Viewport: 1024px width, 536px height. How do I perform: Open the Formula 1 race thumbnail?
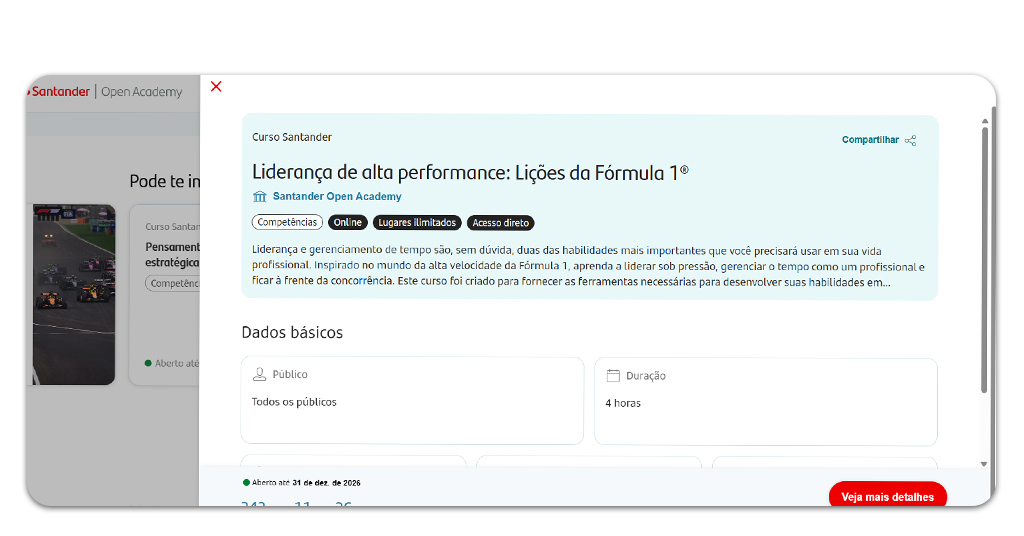[x=74, y=294]
